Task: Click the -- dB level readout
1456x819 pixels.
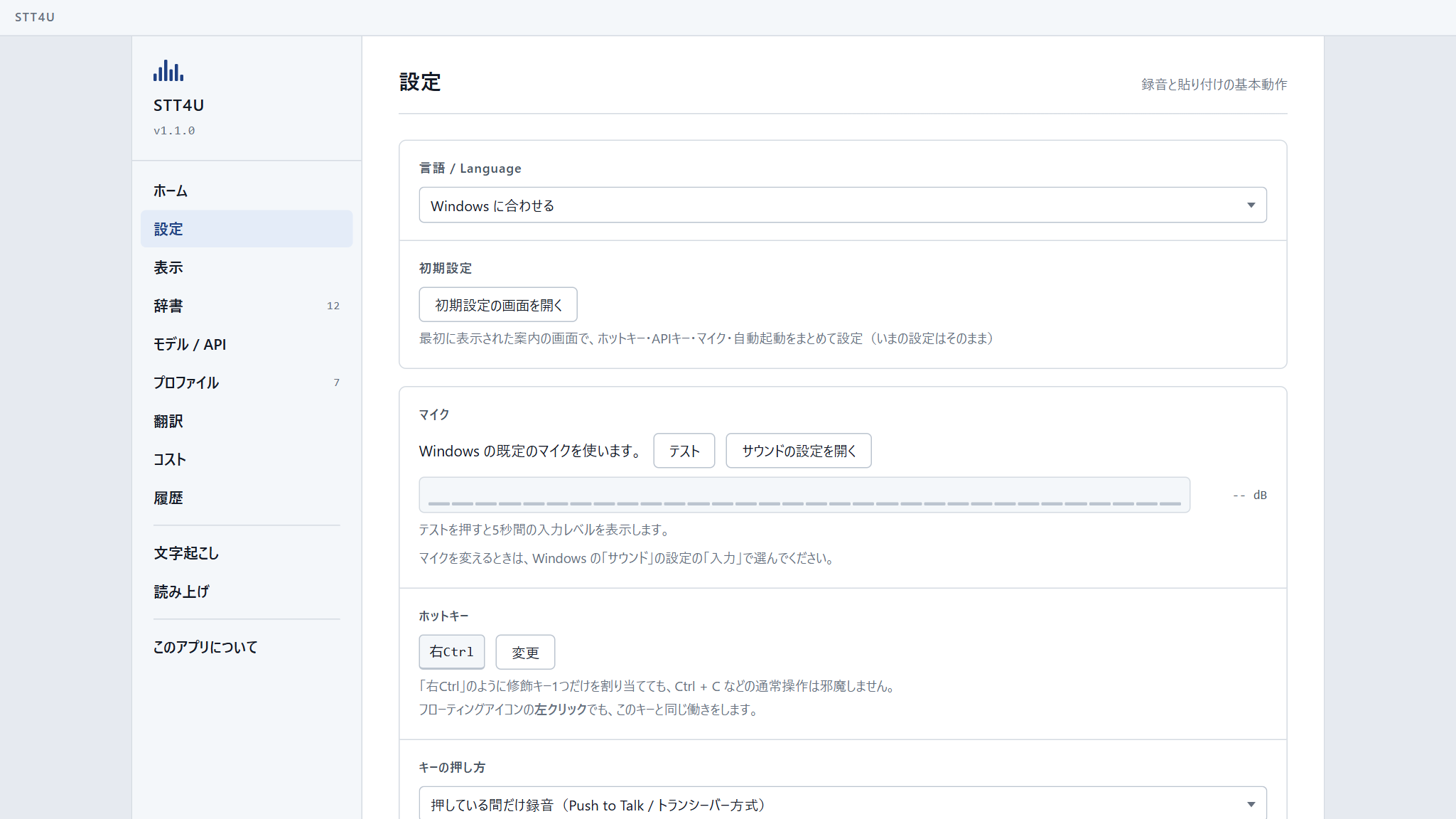Action: tap(1250, 496)
